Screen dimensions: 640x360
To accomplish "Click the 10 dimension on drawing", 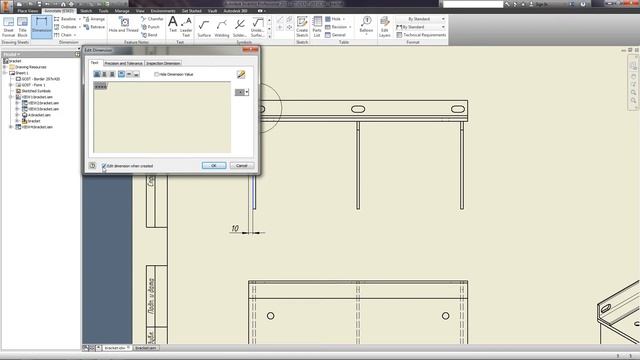I will point(235,228).
